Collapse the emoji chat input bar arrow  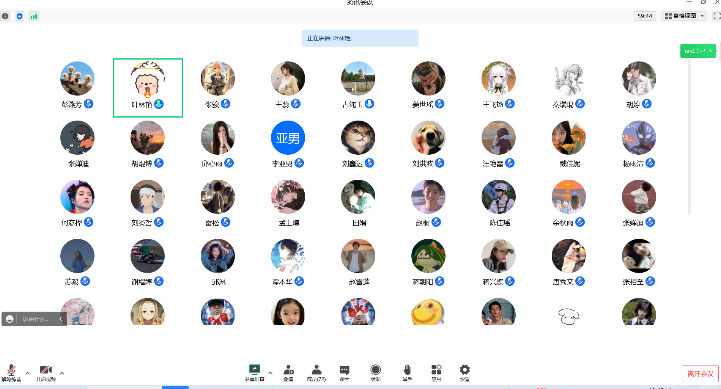point(61,319)
